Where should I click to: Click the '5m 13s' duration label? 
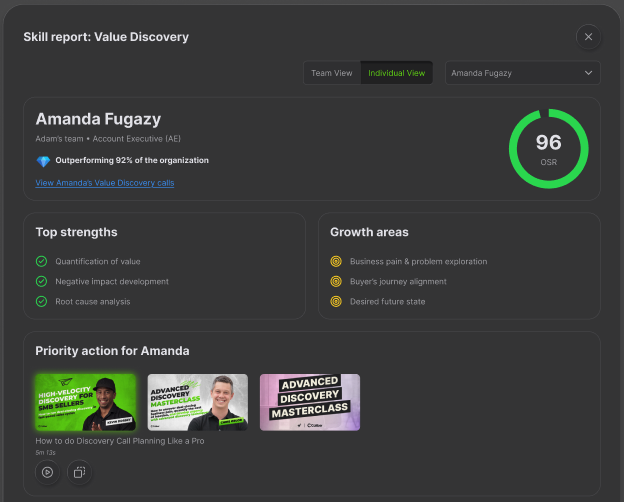click(x=45, y=452)
